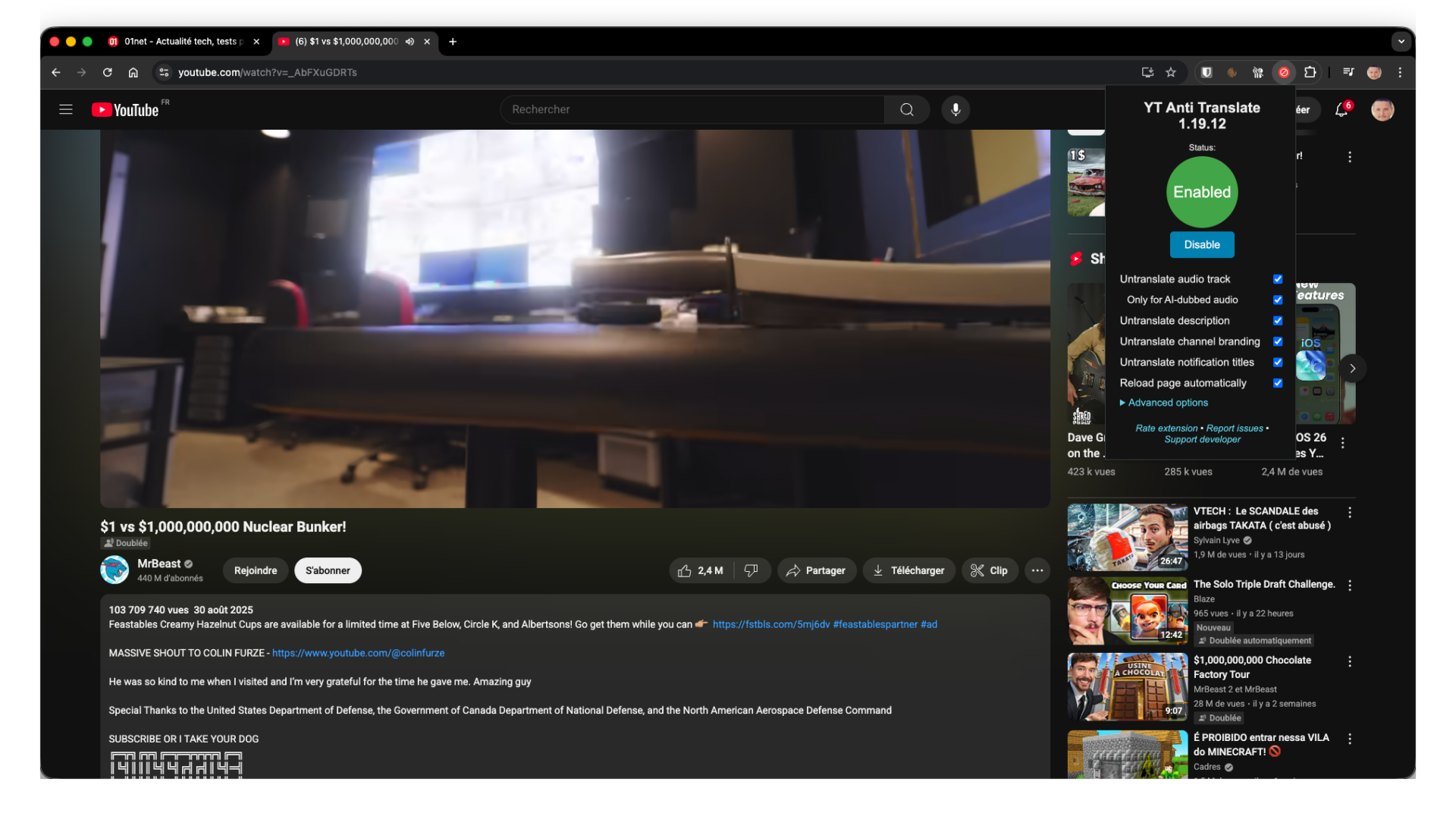This screenshot has width=1456, height=832.
Task: Toggle Only for AI-dubbed audio checkbox
Action: click(x=1278, y=300)
